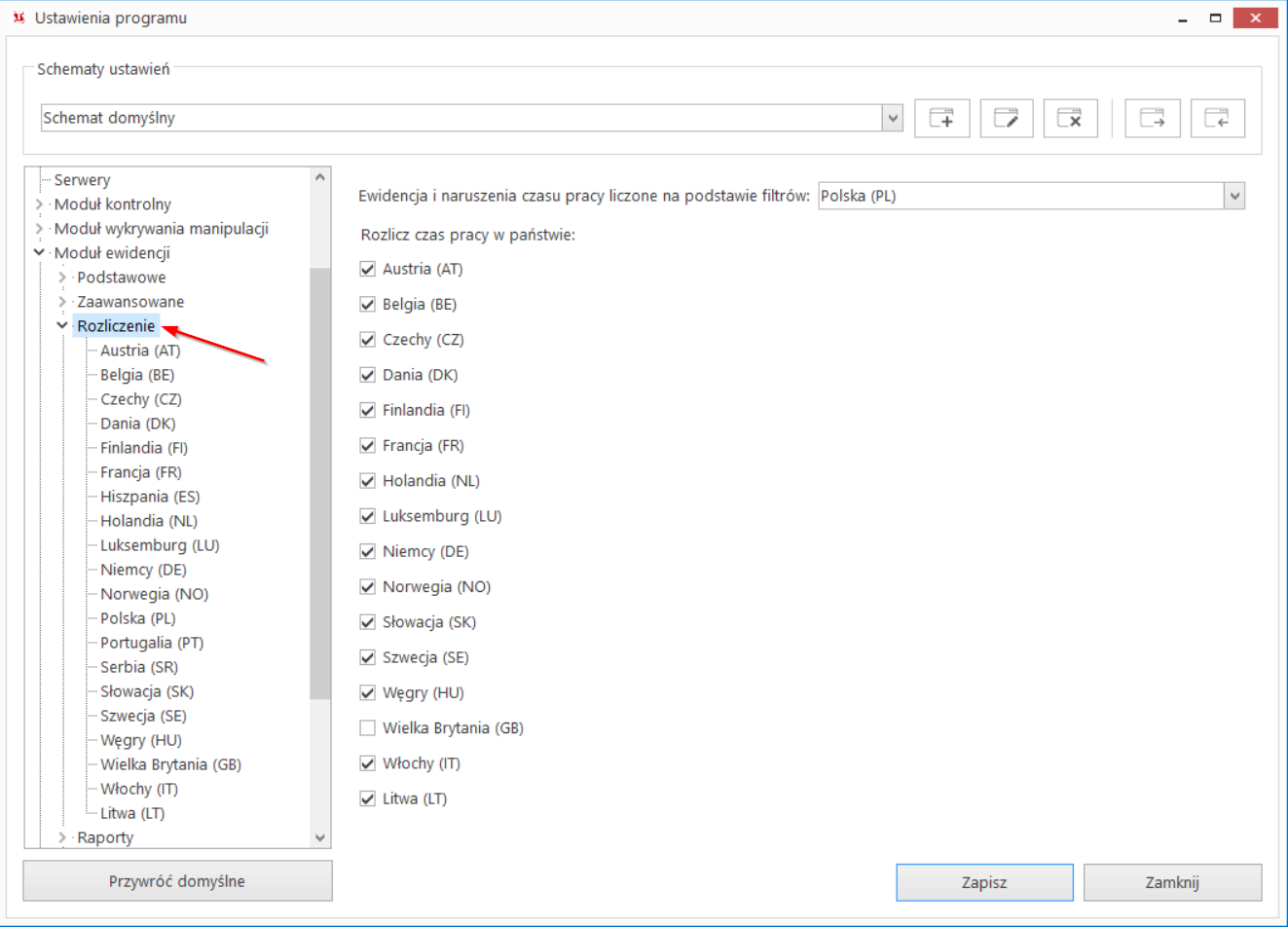The image size is (1288, 927).
Task: Click the Zapisz button
Action: (x=984, y=882)
